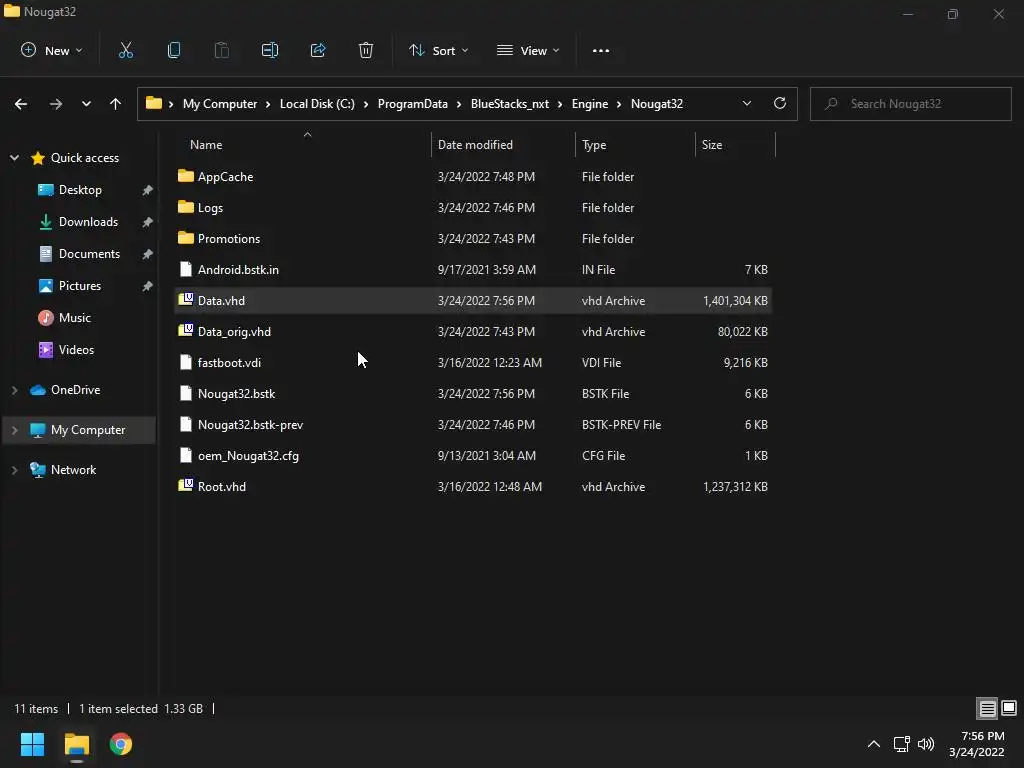Go back with the left arrow
The height and width of the screenshot is (768, 1024).
point(21,104)
